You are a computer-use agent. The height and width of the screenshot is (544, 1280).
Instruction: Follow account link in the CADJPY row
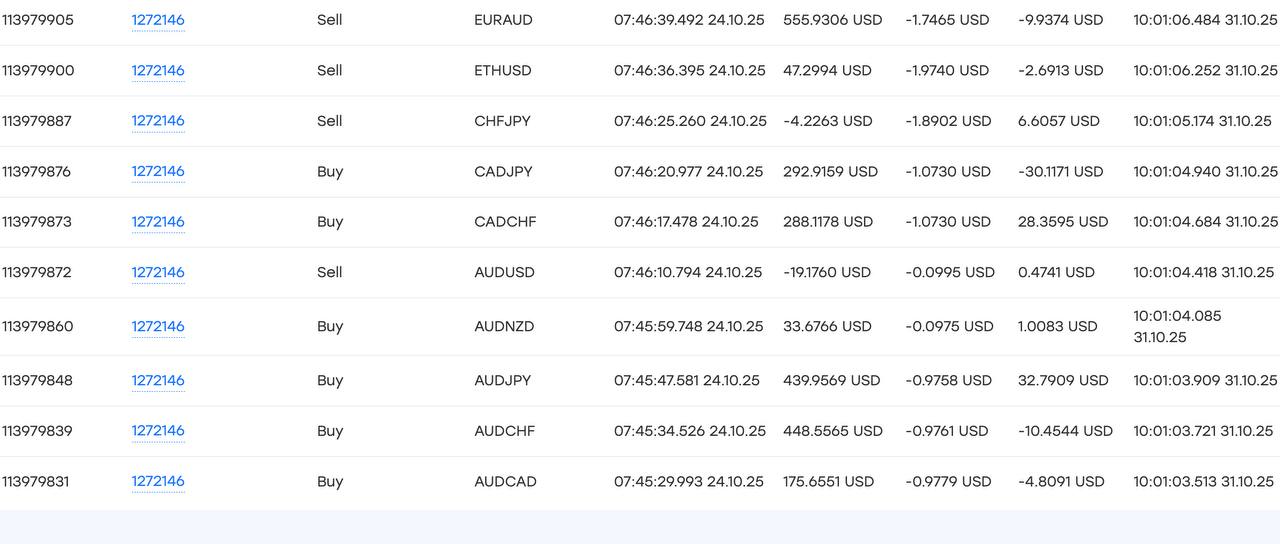158,172
